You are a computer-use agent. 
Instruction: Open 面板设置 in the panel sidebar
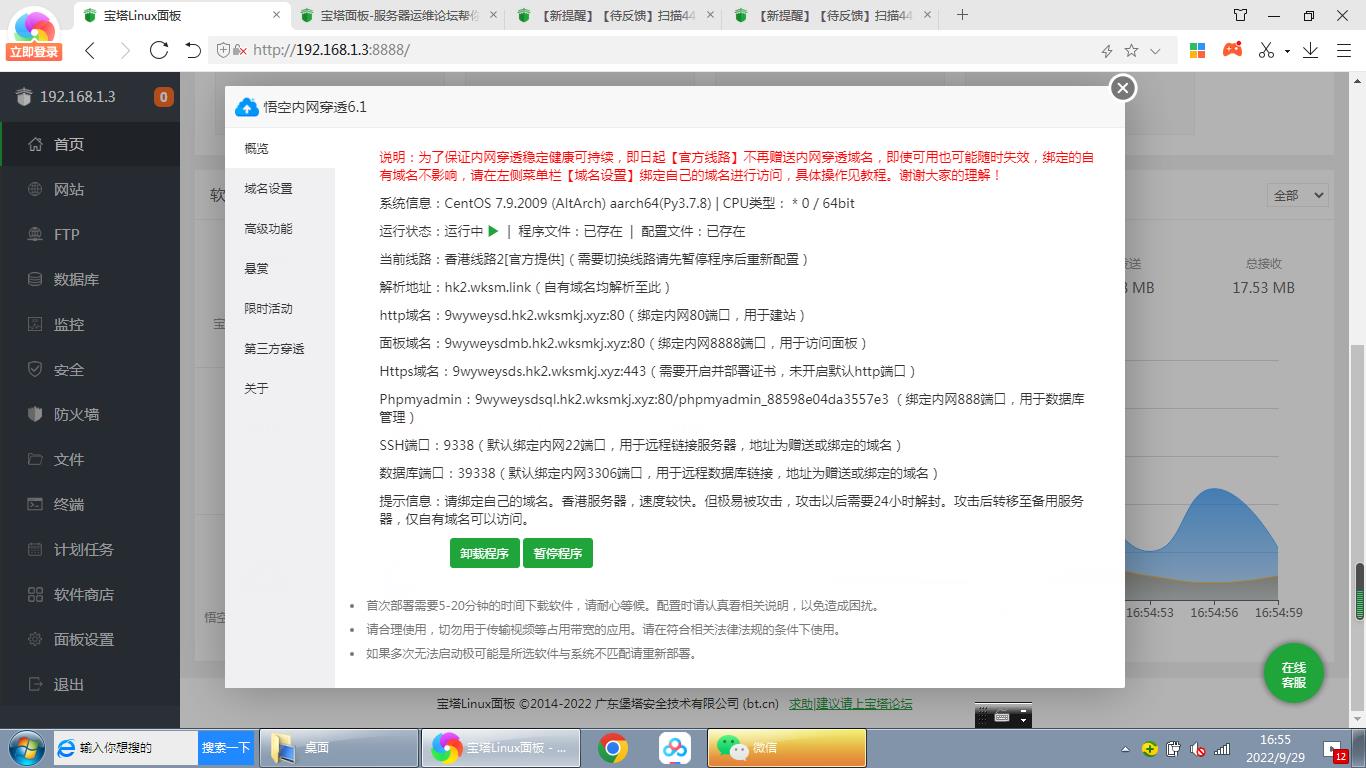90,639
